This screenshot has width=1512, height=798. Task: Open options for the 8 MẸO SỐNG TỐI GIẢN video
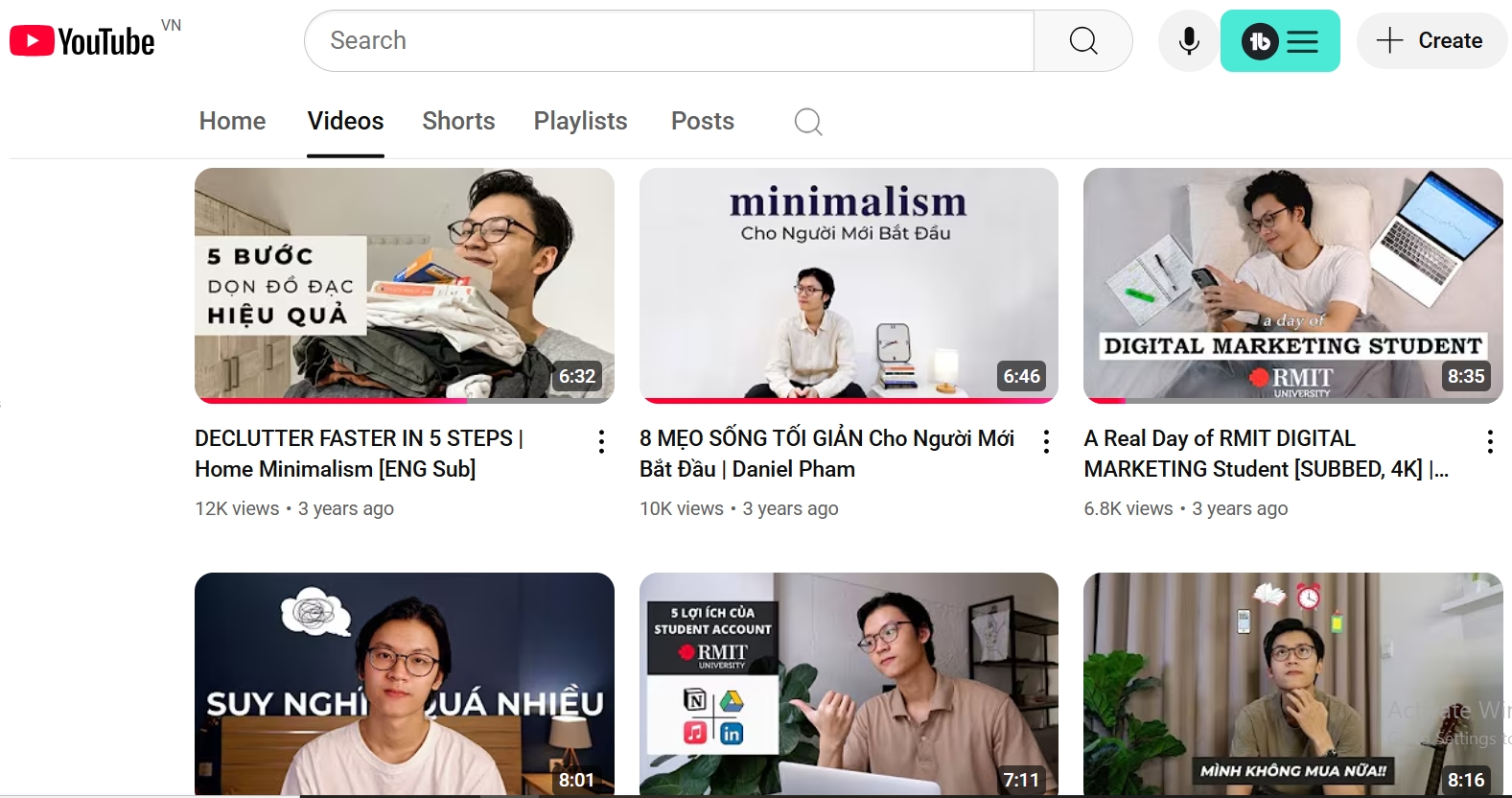pos(1046,441)
